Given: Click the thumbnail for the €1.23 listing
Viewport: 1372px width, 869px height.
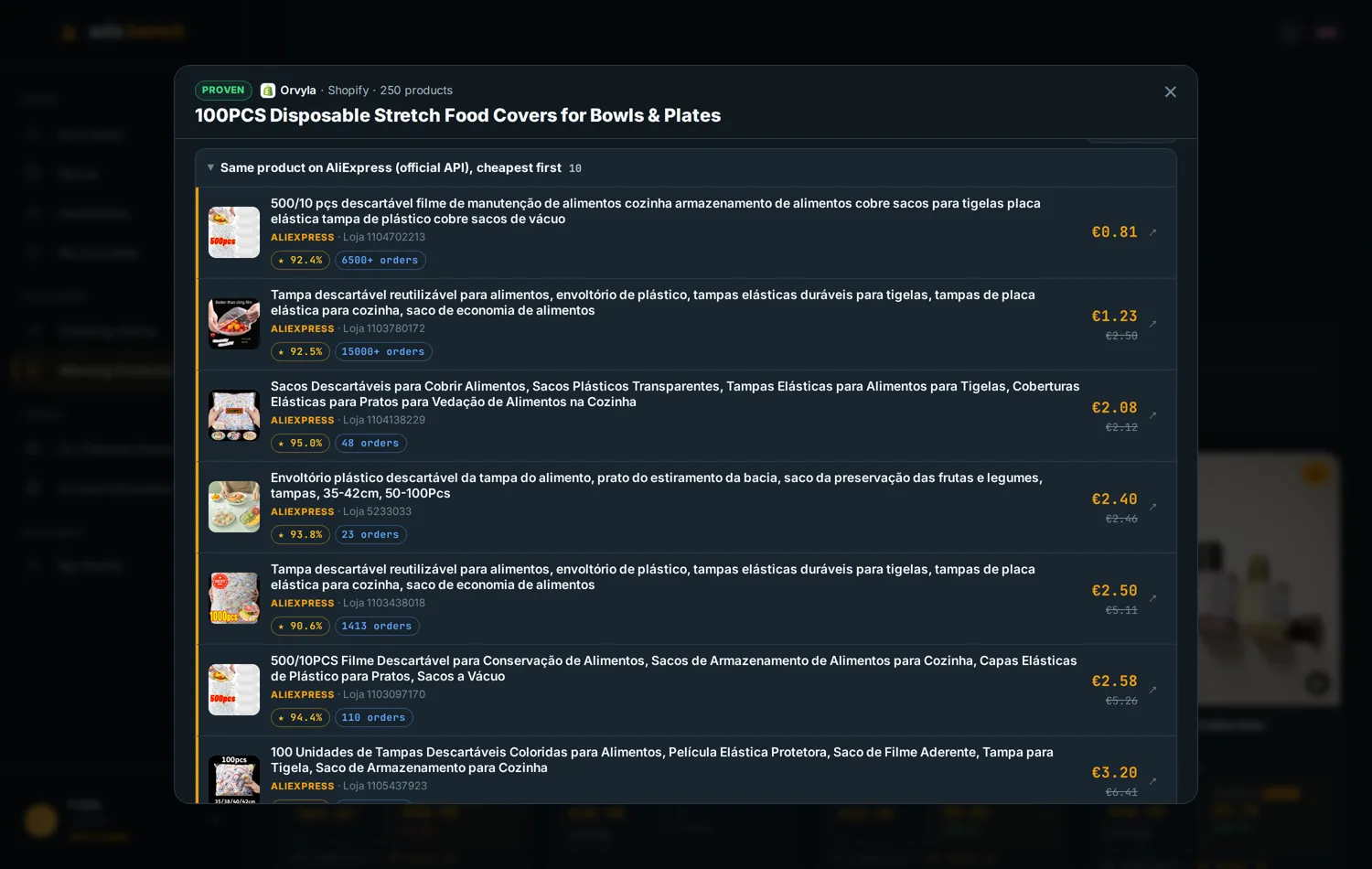Looking at the screenshot, I should click(x=234, y=324).
